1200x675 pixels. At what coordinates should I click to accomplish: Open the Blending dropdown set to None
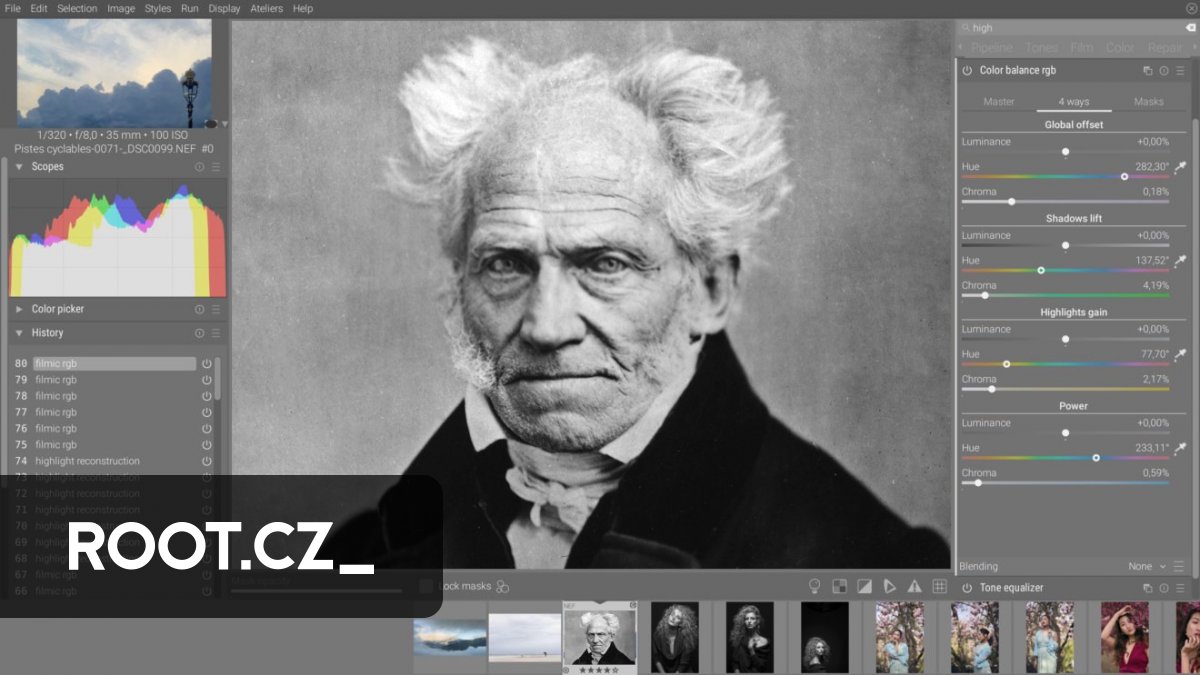pos(1140,566)
